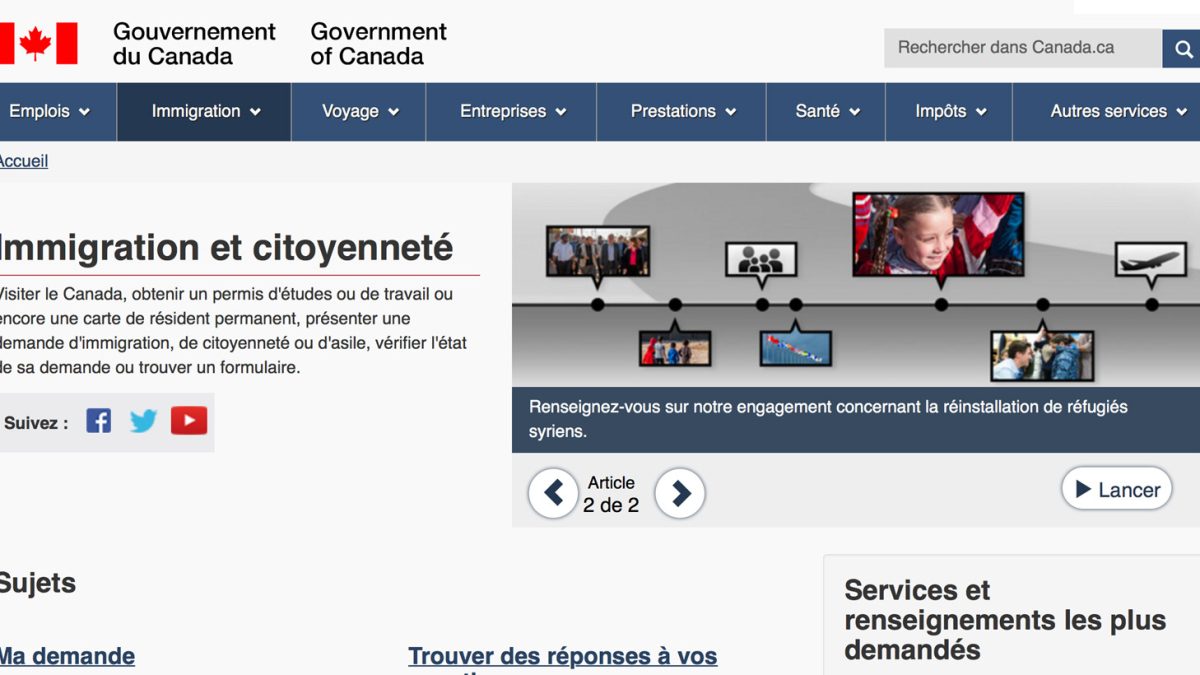Click the children on beach thumbnail
This screenshot has width=1200, height=675.
click(x=675, y=348)
